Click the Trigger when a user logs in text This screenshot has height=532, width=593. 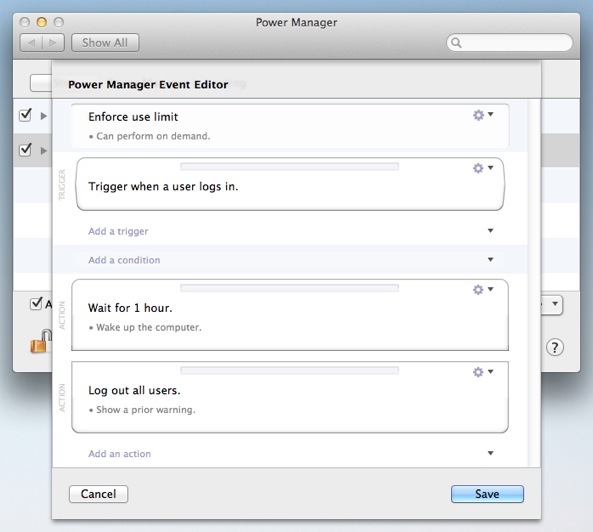pos(163,187)
